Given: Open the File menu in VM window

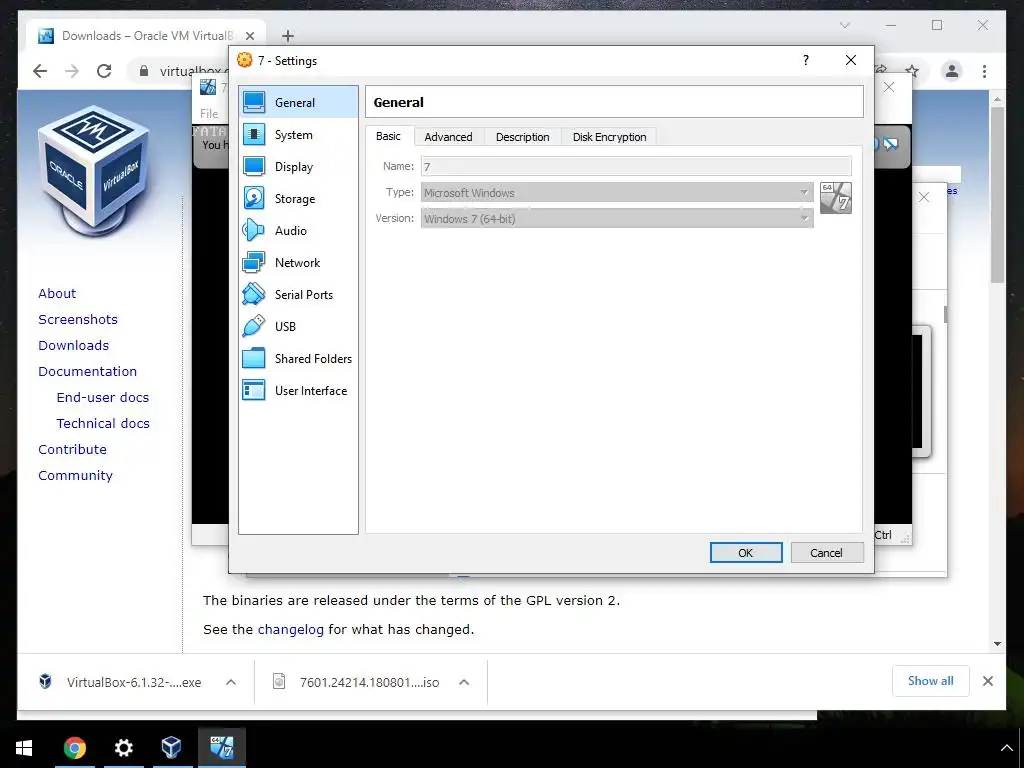Looking at the screenshot, I should point(209,114).
